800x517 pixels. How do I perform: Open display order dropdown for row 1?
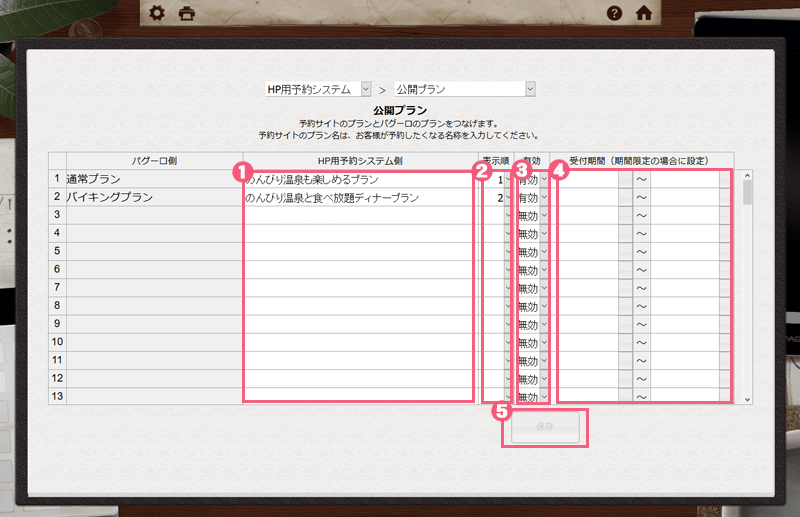tap(508, 180)
